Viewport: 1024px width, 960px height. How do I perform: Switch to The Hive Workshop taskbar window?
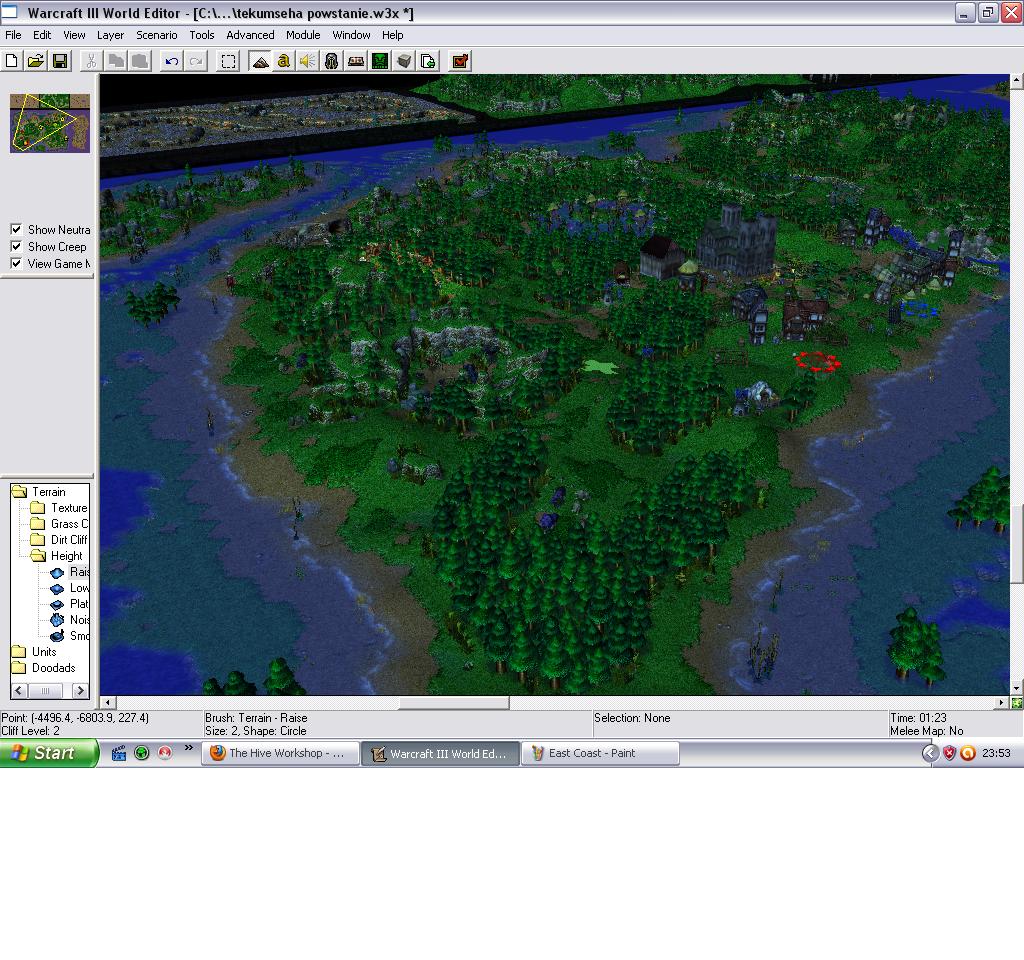coord(280,753)
